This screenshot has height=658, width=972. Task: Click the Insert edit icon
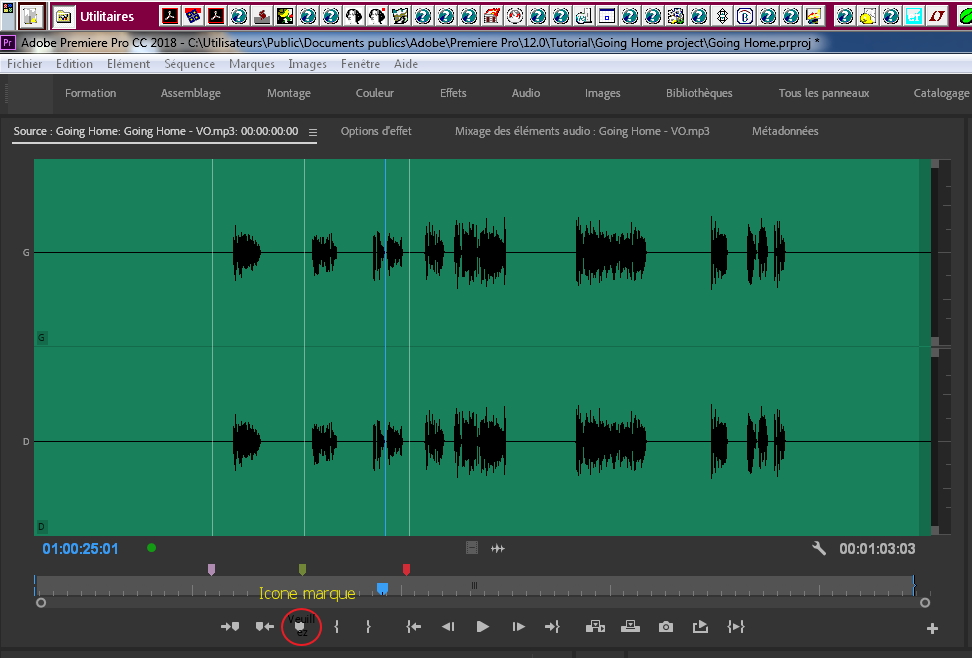(x=596, y=627)
